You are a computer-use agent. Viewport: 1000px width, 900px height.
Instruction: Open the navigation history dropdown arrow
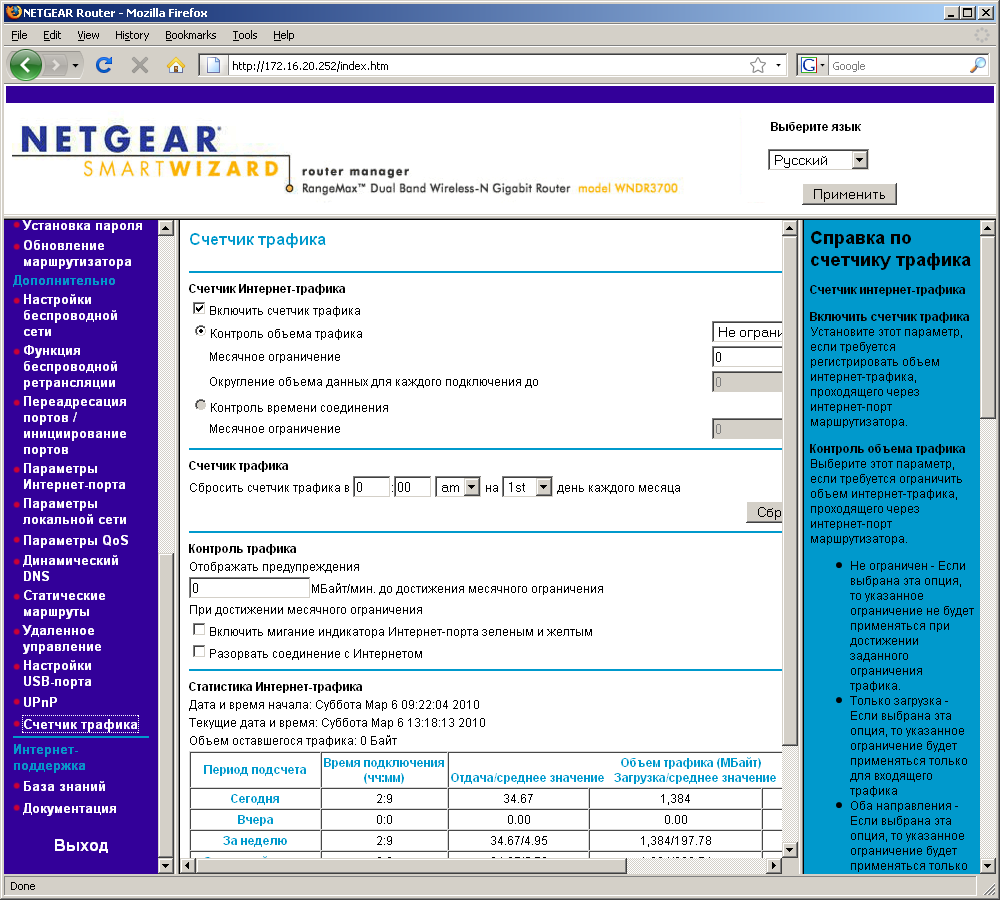(75, 65)
